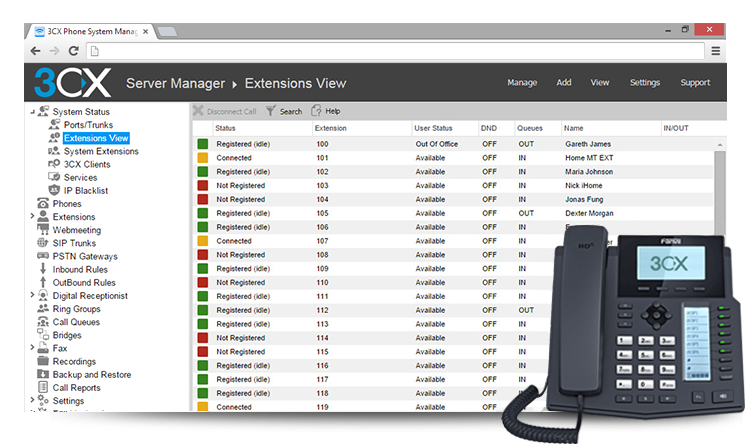The width and height of the screenshot is (747, 447).
Task: Close the 3CX browser tab
Action: [146, 31]
